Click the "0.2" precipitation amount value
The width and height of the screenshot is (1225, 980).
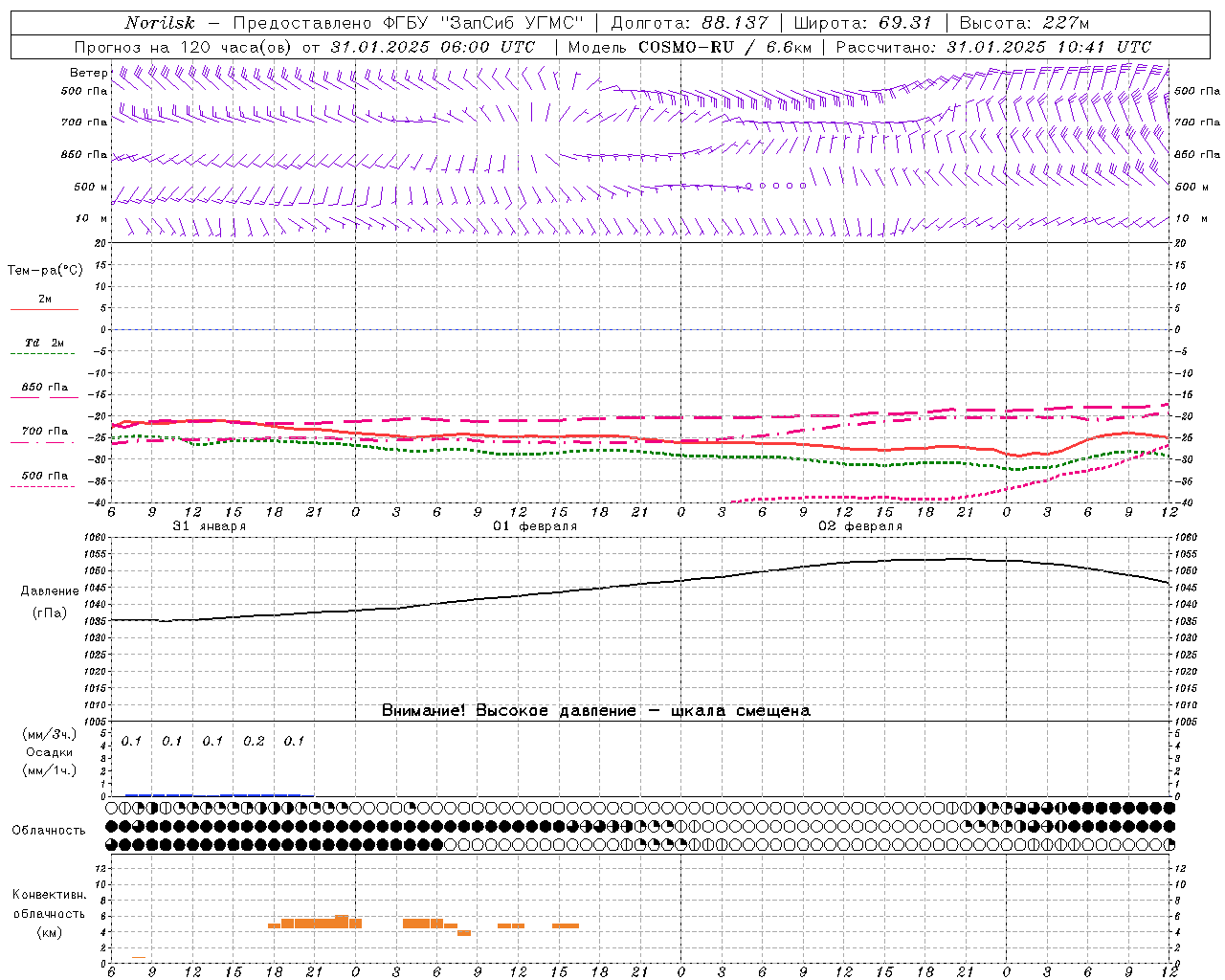click(x=254, y=741)
